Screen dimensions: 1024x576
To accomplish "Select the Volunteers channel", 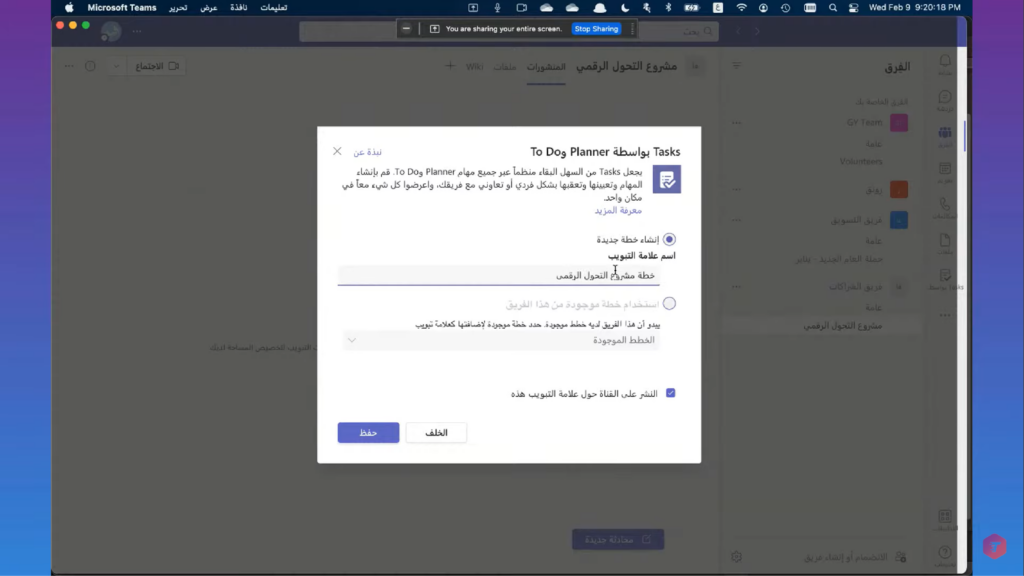I will tap(861, 161).
